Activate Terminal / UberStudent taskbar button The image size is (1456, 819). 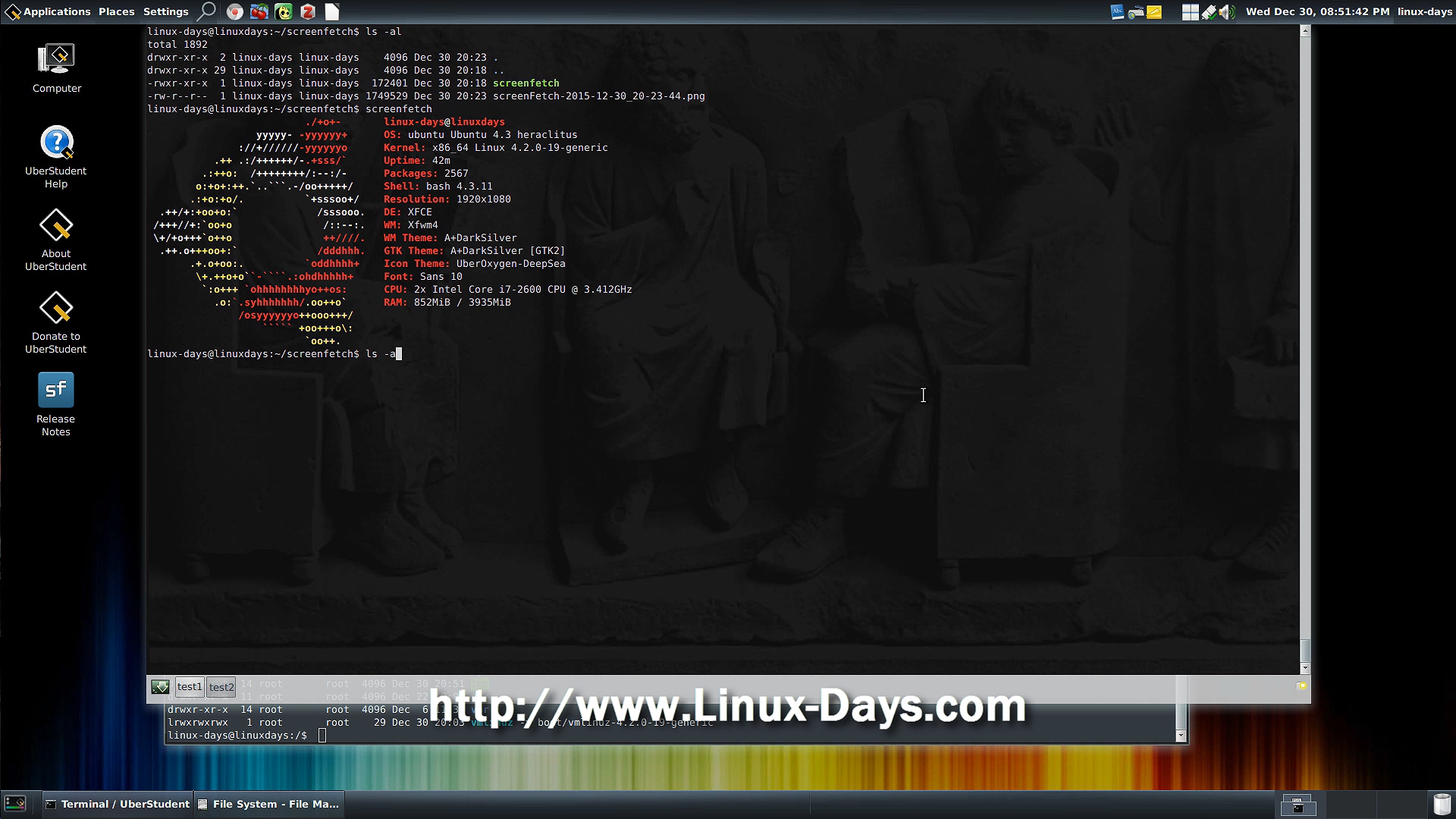[117, 804]
